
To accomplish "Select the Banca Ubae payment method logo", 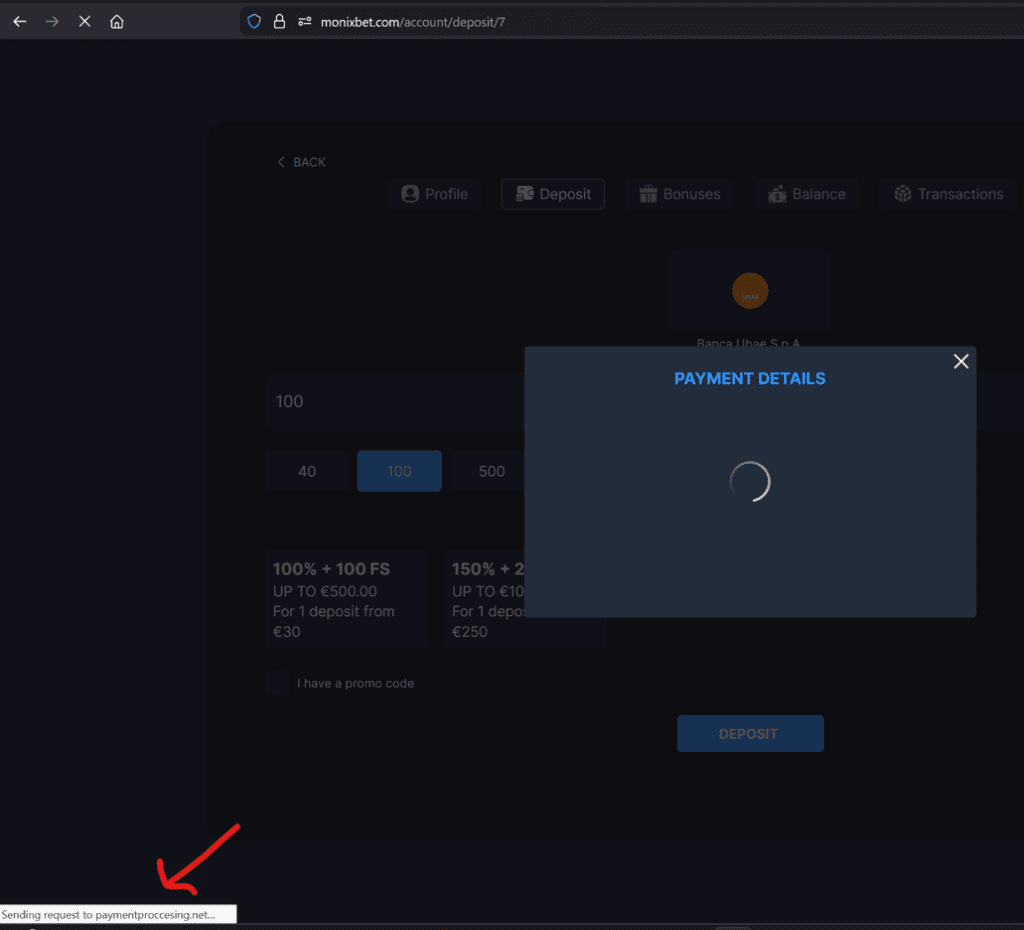I will tap(750, 291).
